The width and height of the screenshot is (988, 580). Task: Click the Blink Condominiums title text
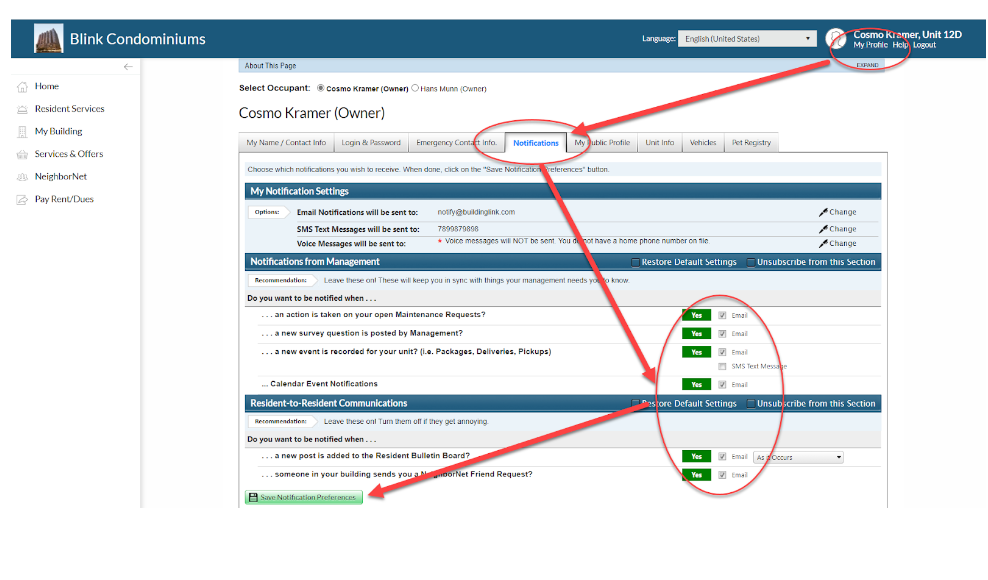[x=137, y=39]
